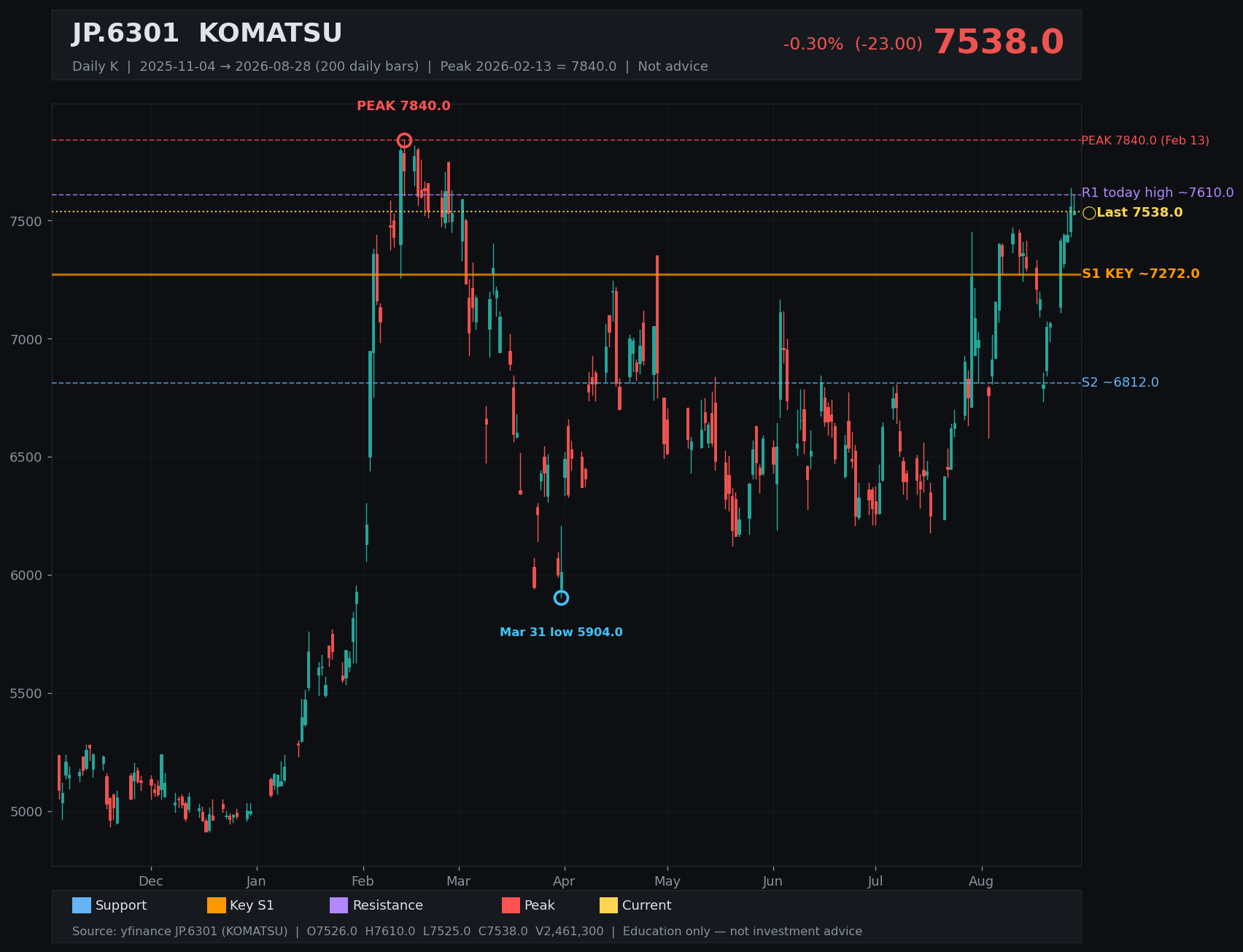
Task: Click the Last 7538.0 circle marker
Action: point(1089,212)
